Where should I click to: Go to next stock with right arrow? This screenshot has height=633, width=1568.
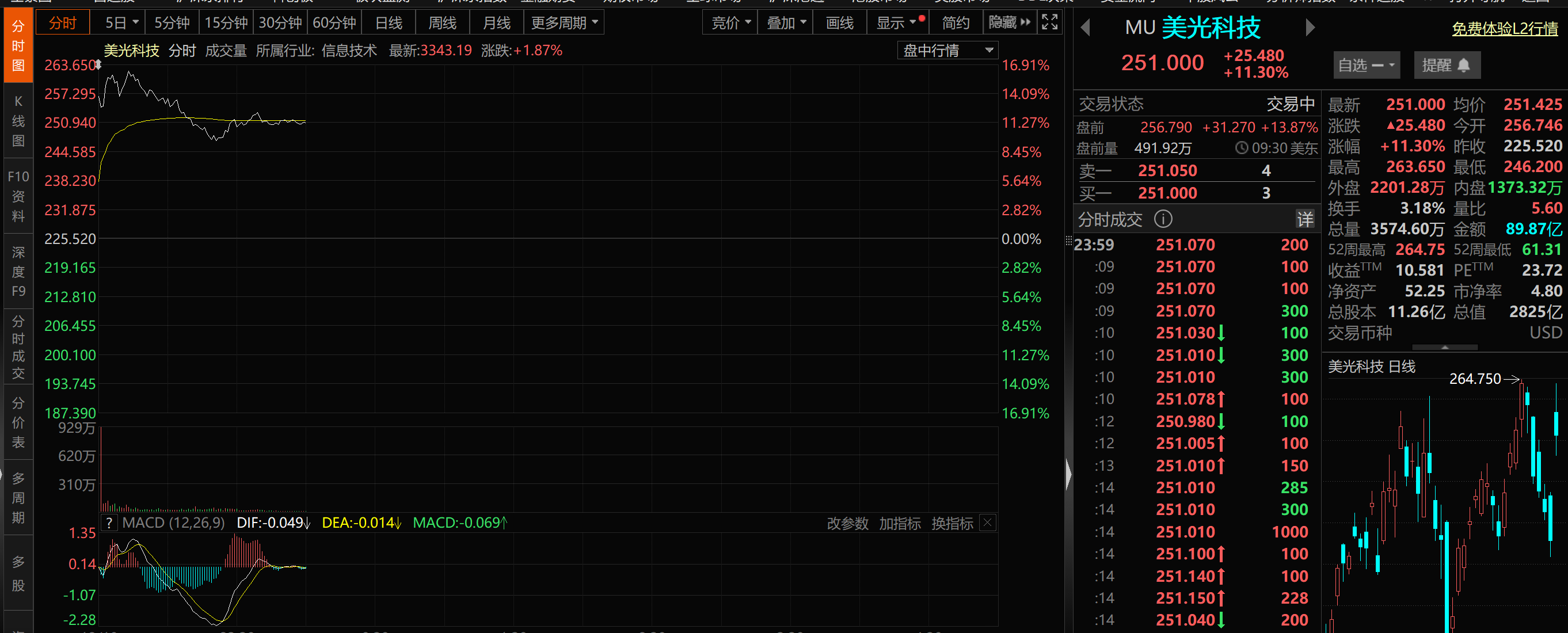coord(1310,28)
